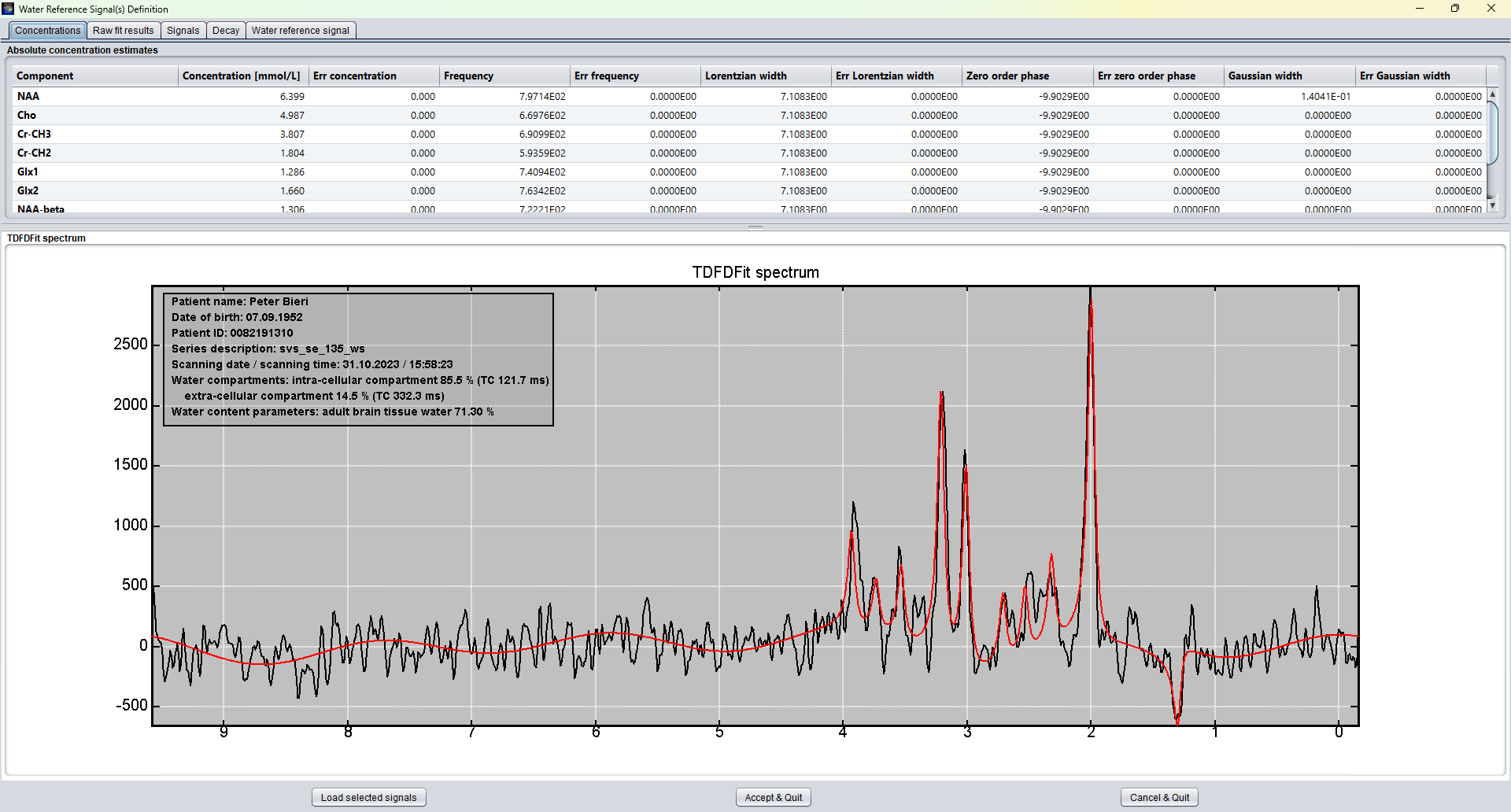Switch to the Raw fit results tab
The width and height of the screenshot is (1511, 812).
click(x=124, y=31)
